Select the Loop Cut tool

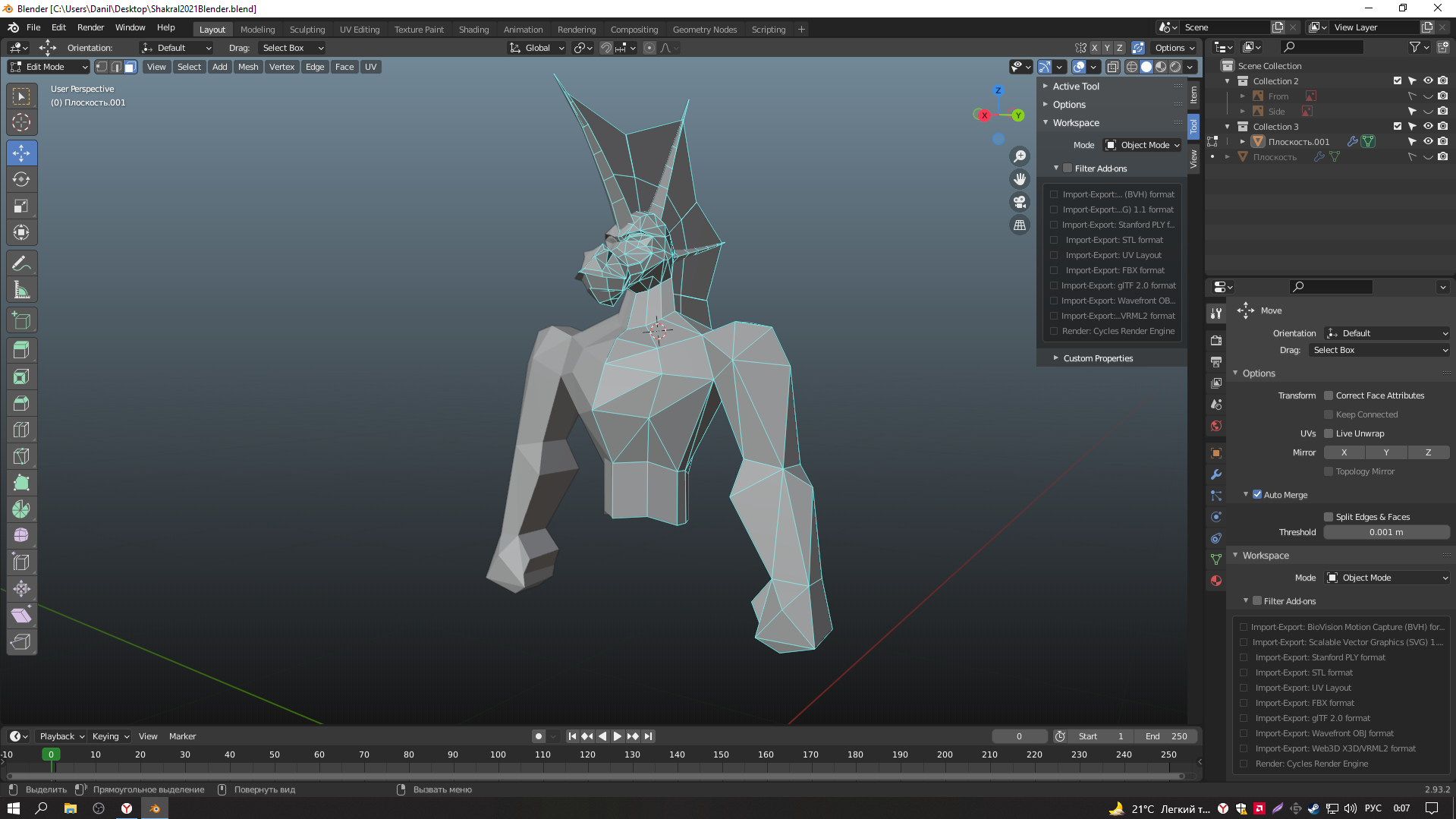(21, 430)
